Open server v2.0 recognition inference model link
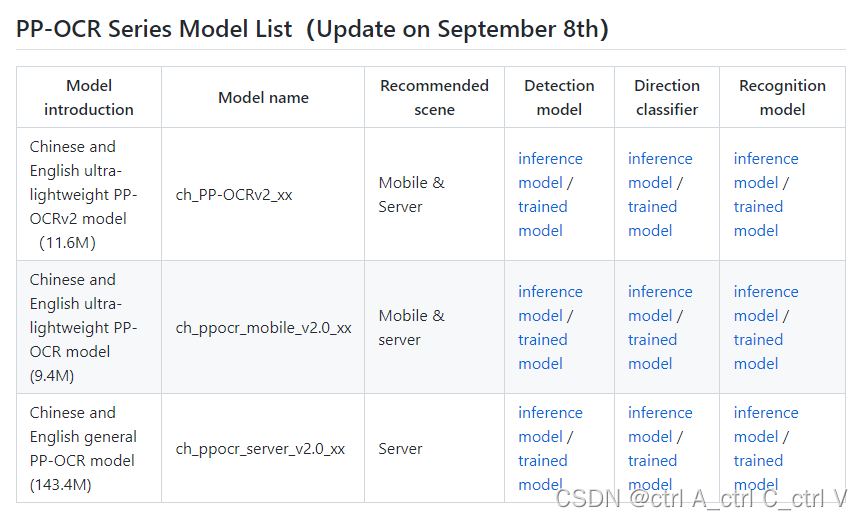The height and width of the screenshot is (520, 863). point(766,425)
